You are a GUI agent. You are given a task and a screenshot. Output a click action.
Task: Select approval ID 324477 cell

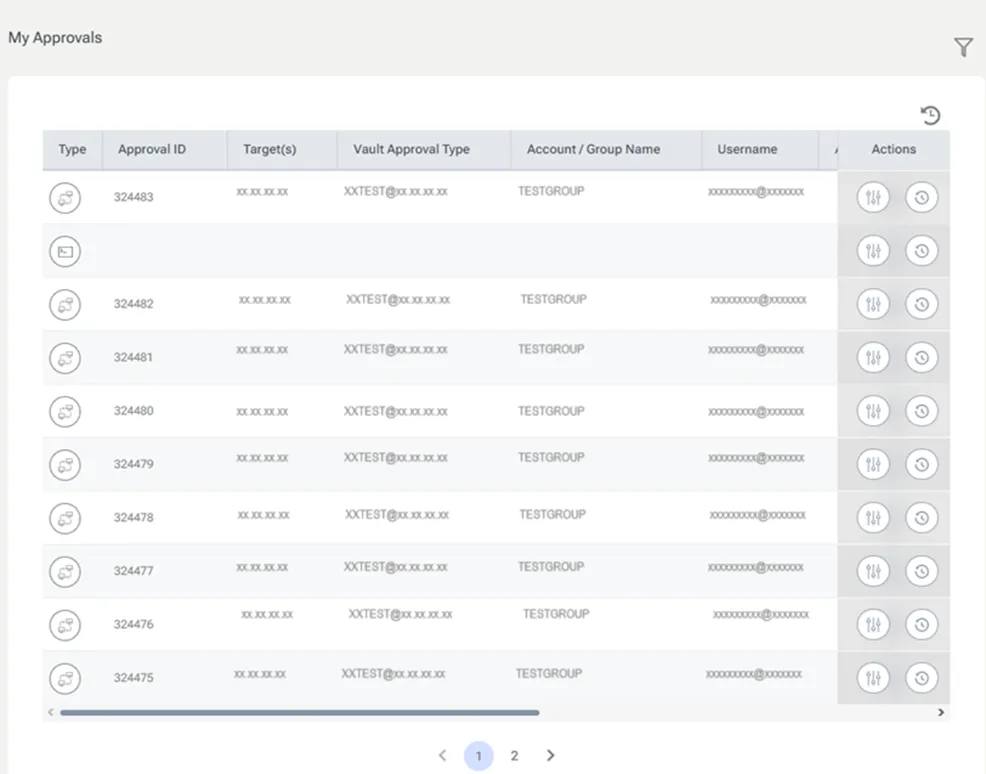click(133, 571)
